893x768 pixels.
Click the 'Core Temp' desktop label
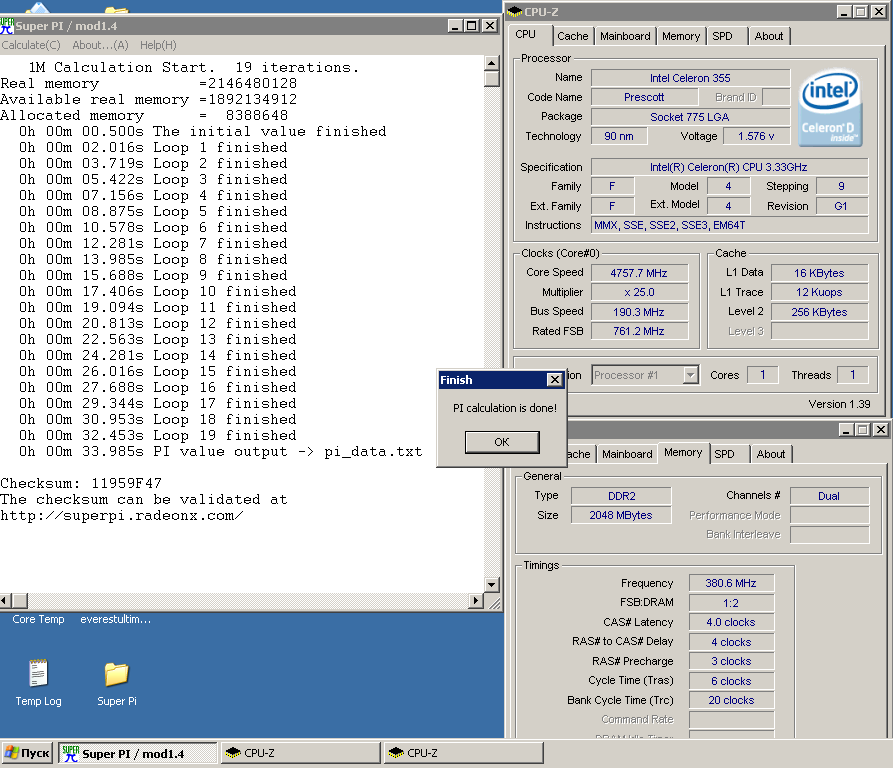(38, 619)
